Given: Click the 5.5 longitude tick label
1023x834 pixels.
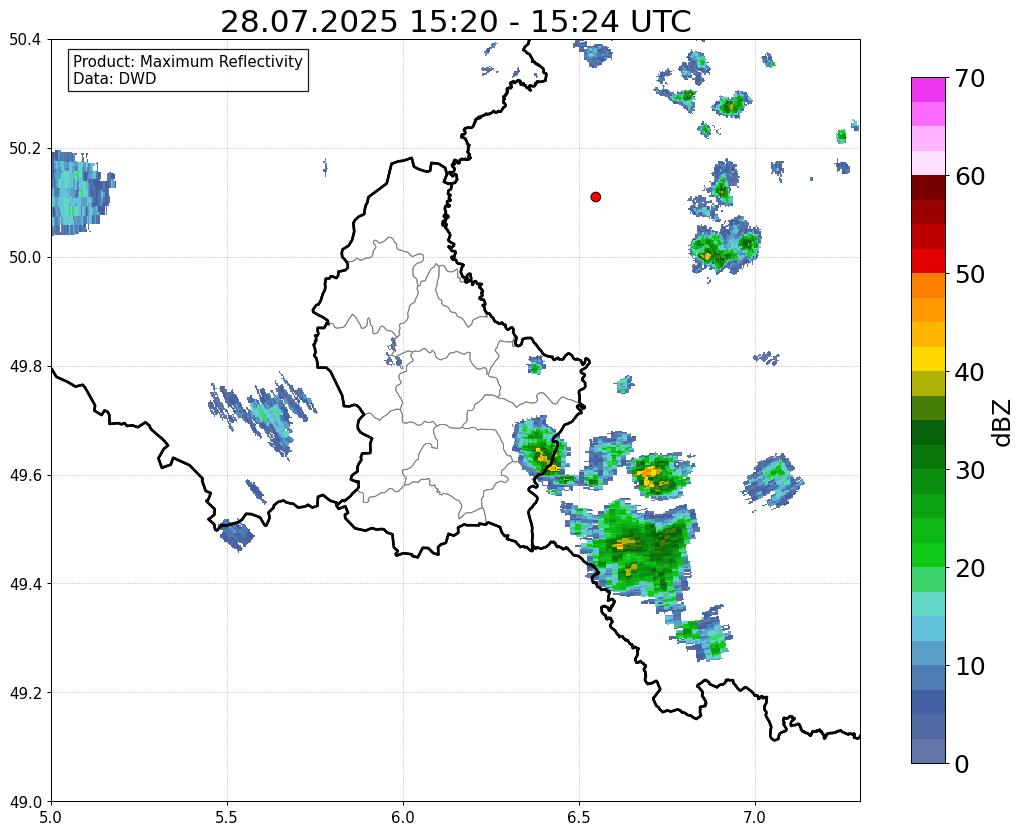Looking at the screenshot, I should pyautogui.click(x=227, y=818).
